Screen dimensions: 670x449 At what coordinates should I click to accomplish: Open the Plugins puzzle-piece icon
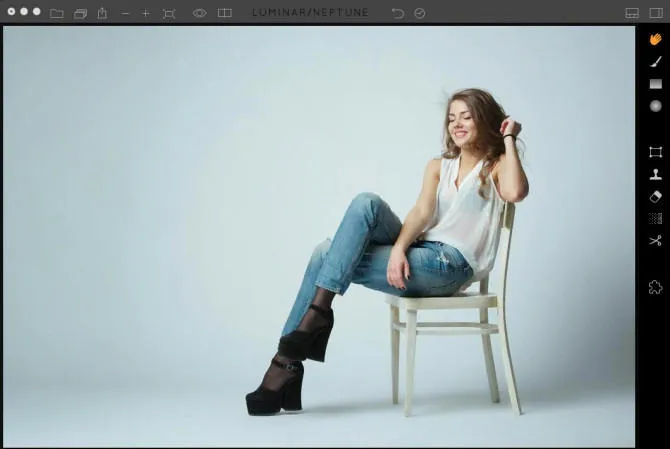pyautogui.click(x=655, y=287)
